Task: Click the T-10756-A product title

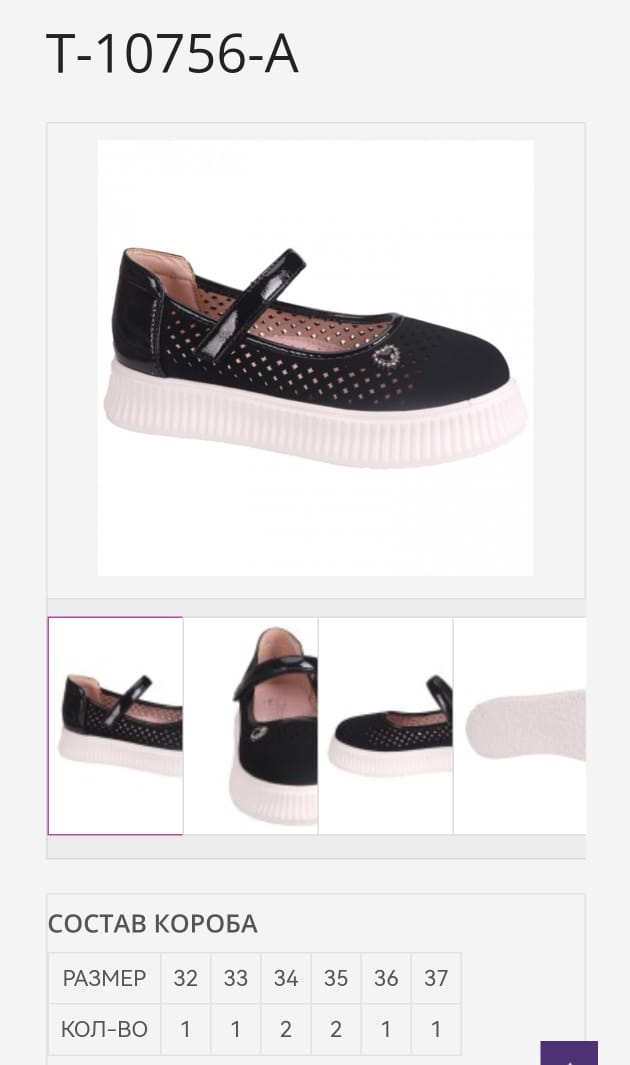Action: [x=172, y=54]
